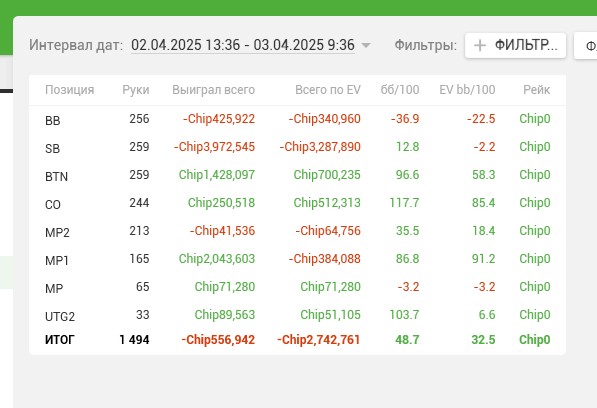Select the BTN position row
The width and height of the screenshot is (597, 408).
point(297,175)
